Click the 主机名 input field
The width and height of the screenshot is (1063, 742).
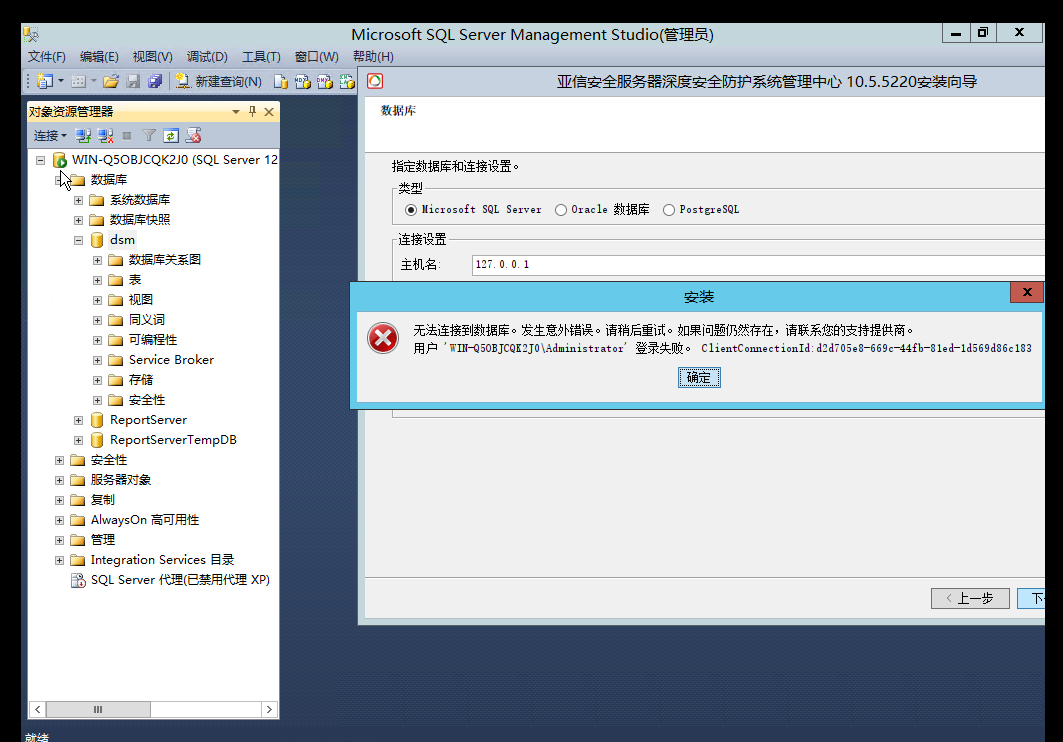(758, 265)
